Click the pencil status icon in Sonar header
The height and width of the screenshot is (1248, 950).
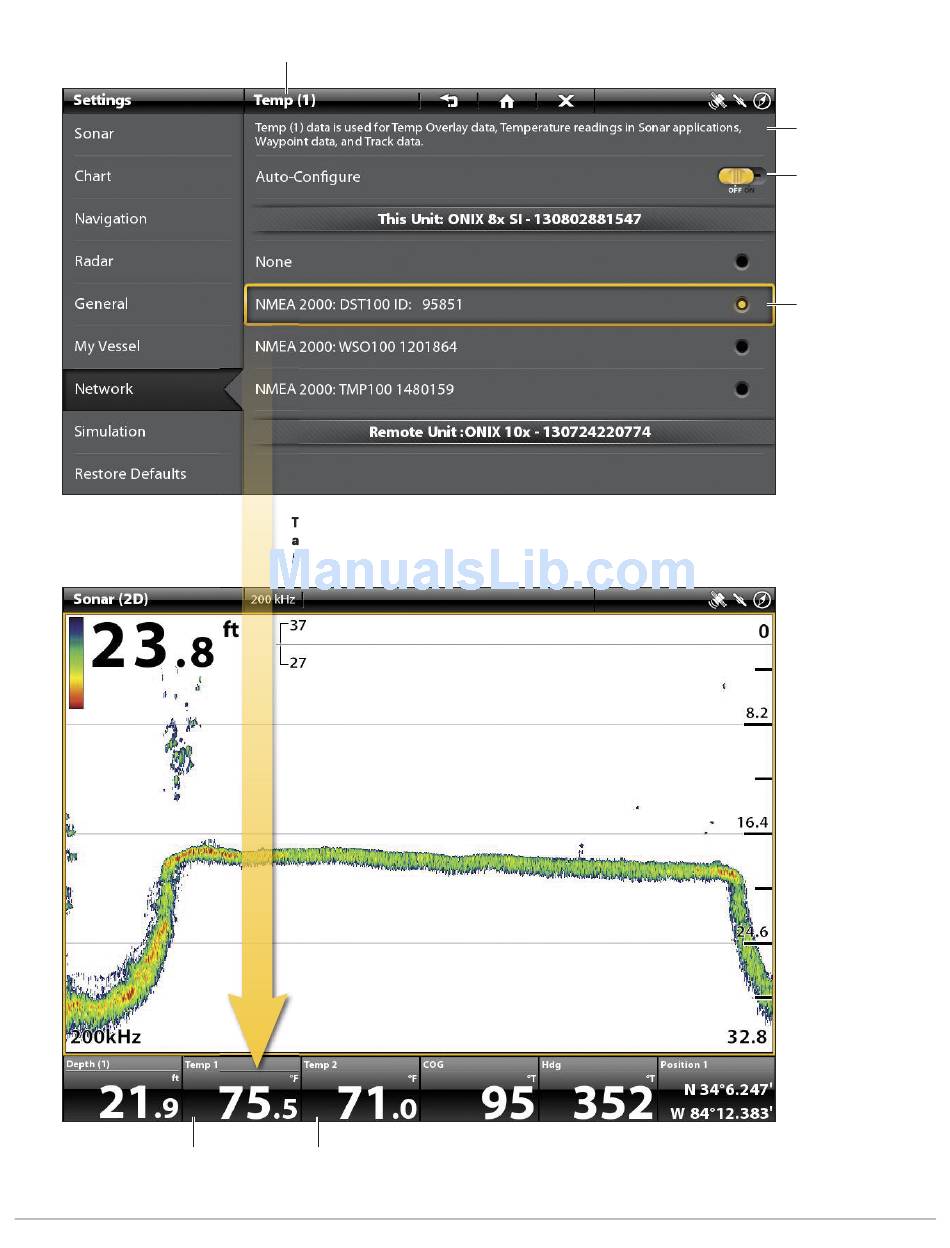(x=740, y=600)
